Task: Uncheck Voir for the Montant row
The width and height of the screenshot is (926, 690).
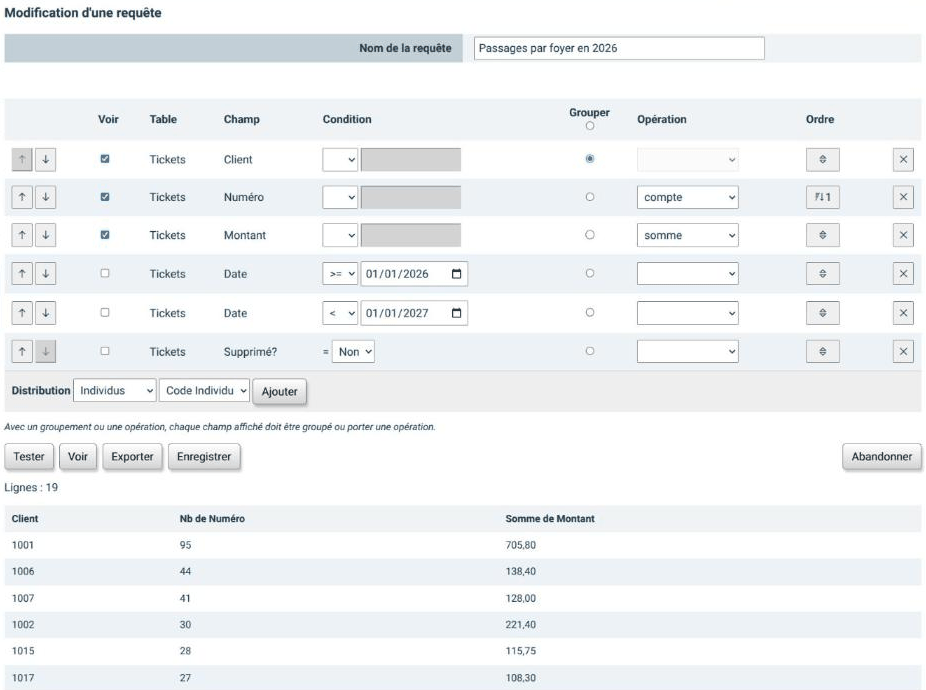Action: 105,235
